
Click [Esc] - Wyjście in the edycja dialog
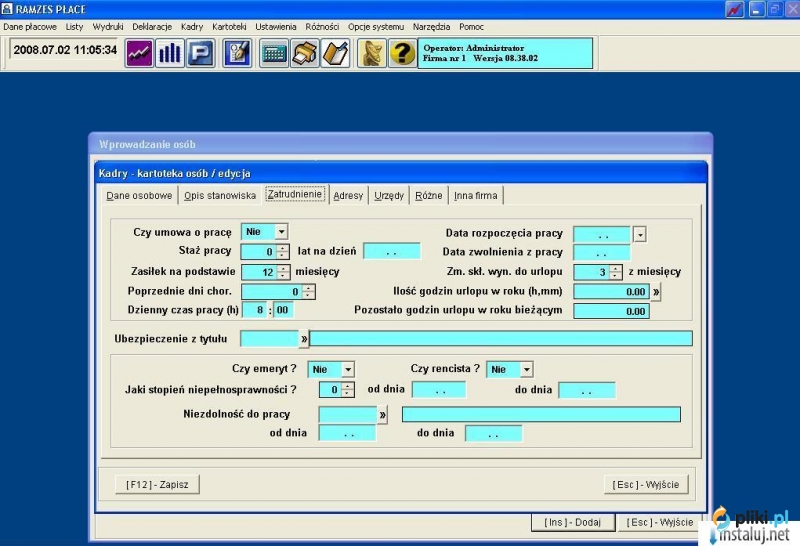click(x=646, y=484)
